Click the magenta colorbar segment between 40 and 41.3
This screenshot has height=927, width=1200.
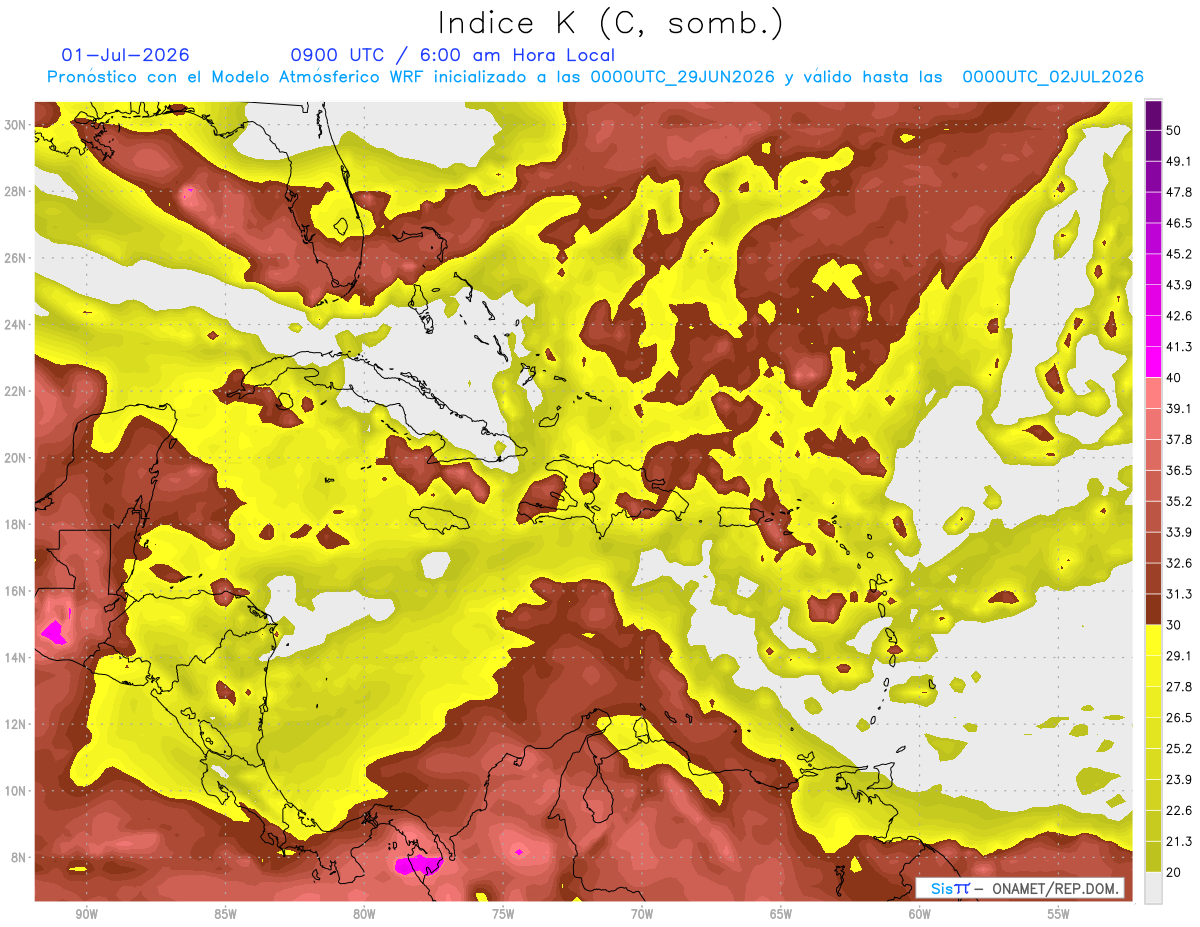tap(1153, 363)
